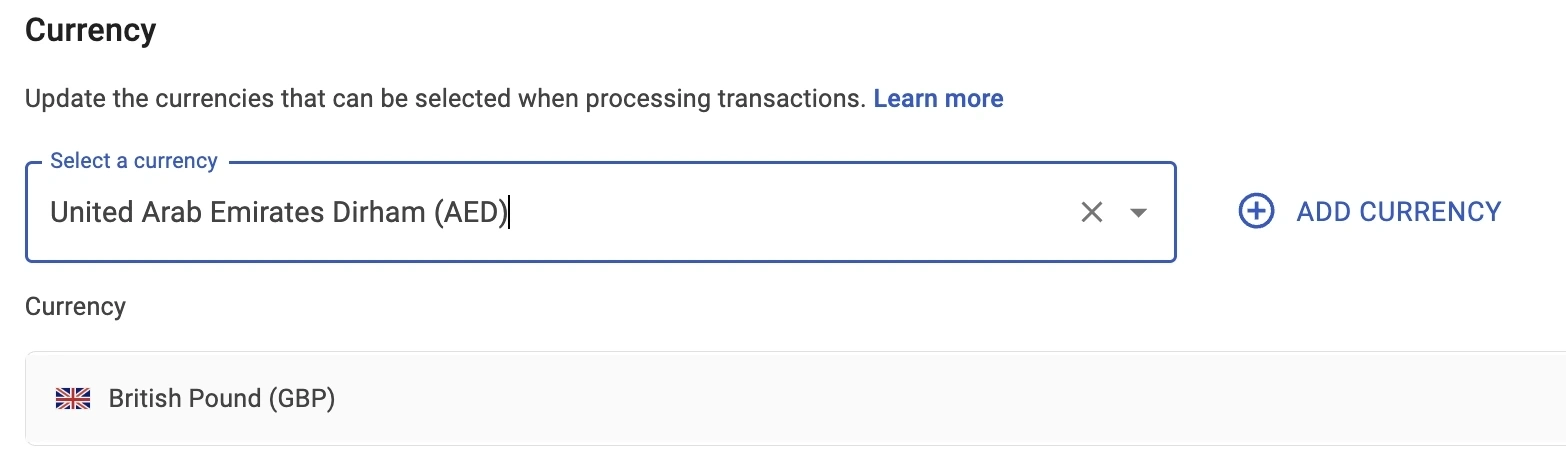Clear the selected currency with the X icon

pyautogui.click(x=1091, y=212)
